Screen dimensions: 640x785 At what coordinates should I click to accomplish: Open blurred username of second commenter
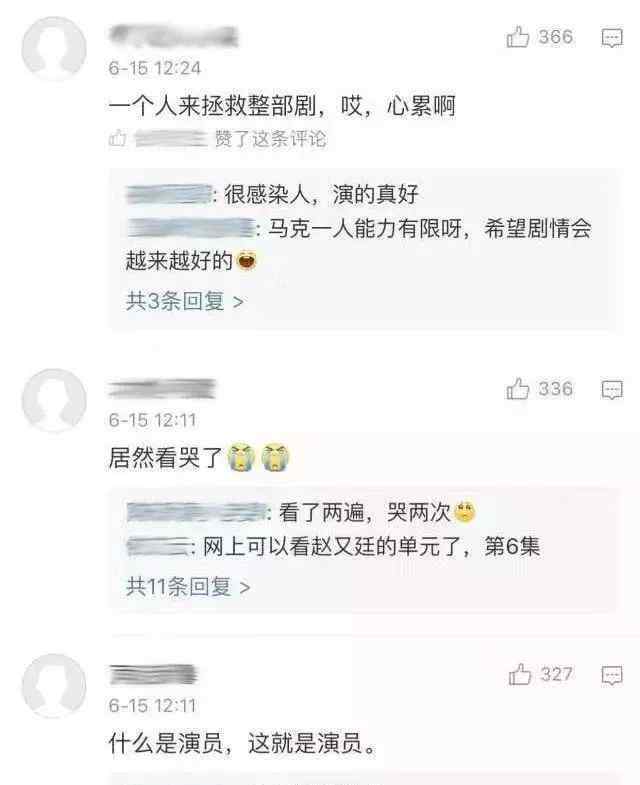pos(162,389)
